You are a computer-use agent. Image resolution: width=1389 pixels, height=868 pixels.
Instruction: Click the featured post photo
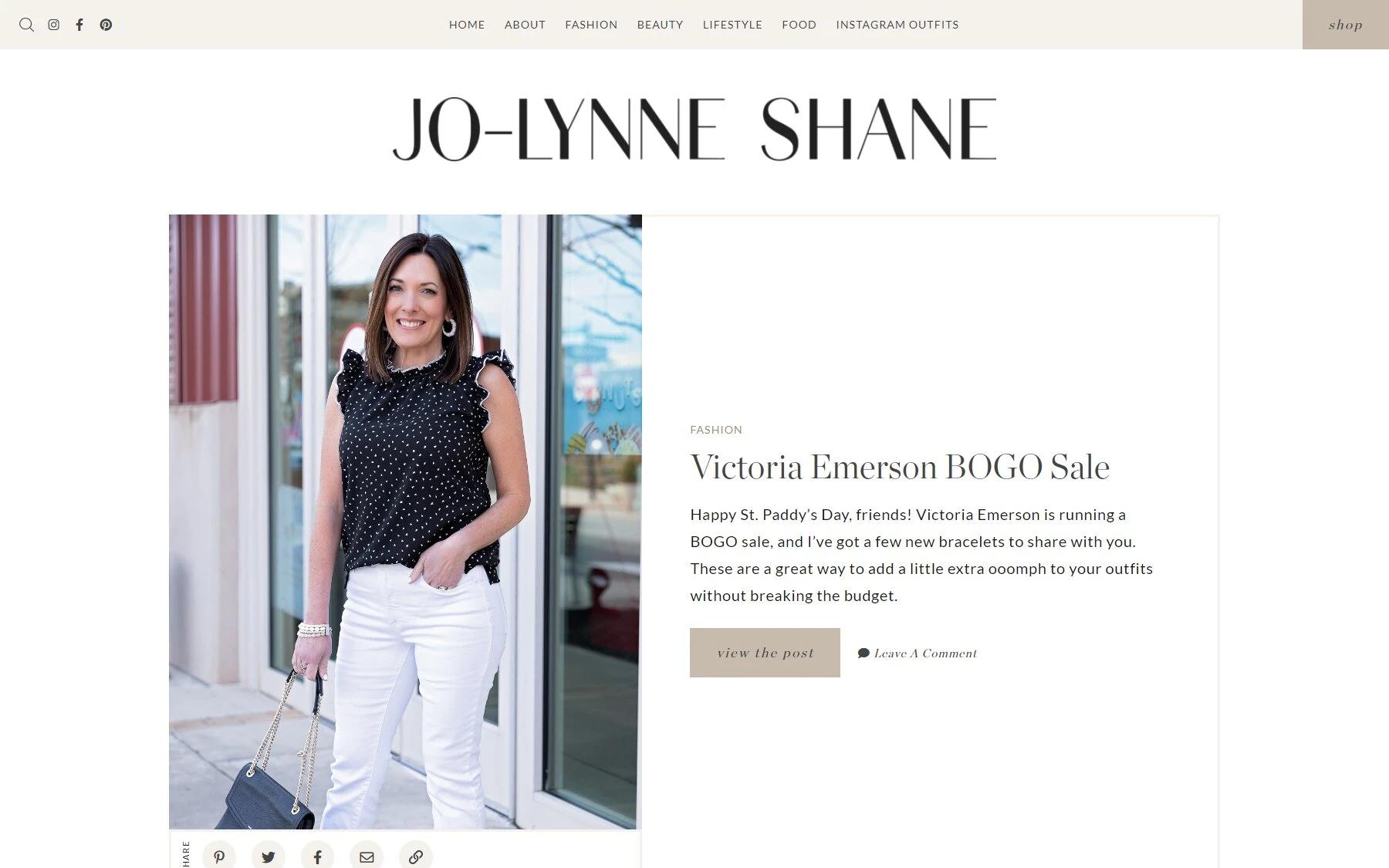click(405, 522)
